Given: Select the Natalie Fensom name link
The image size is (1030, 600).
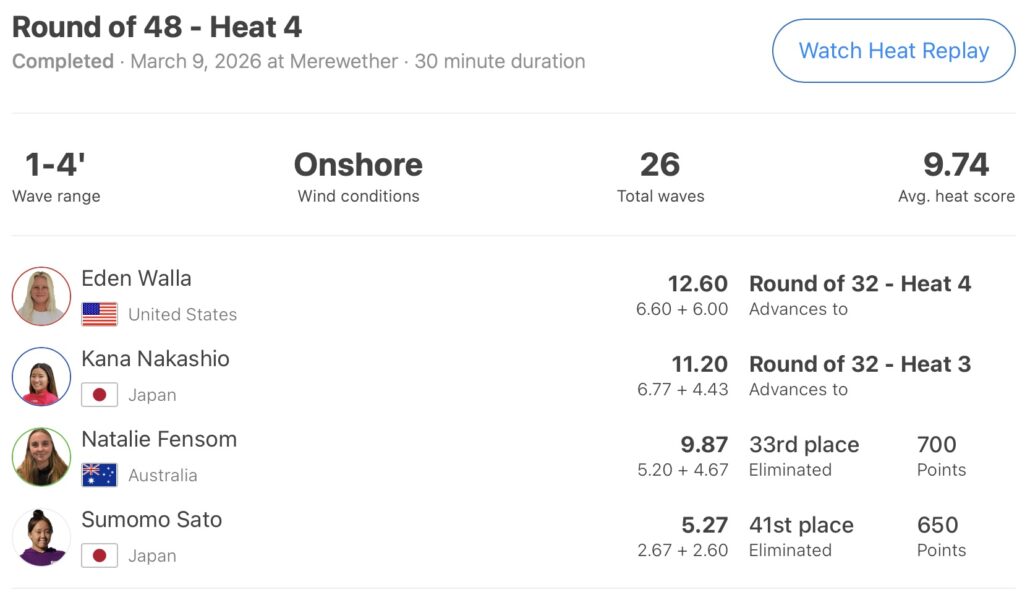Looking at the screenshot, I should pos(159,439).
